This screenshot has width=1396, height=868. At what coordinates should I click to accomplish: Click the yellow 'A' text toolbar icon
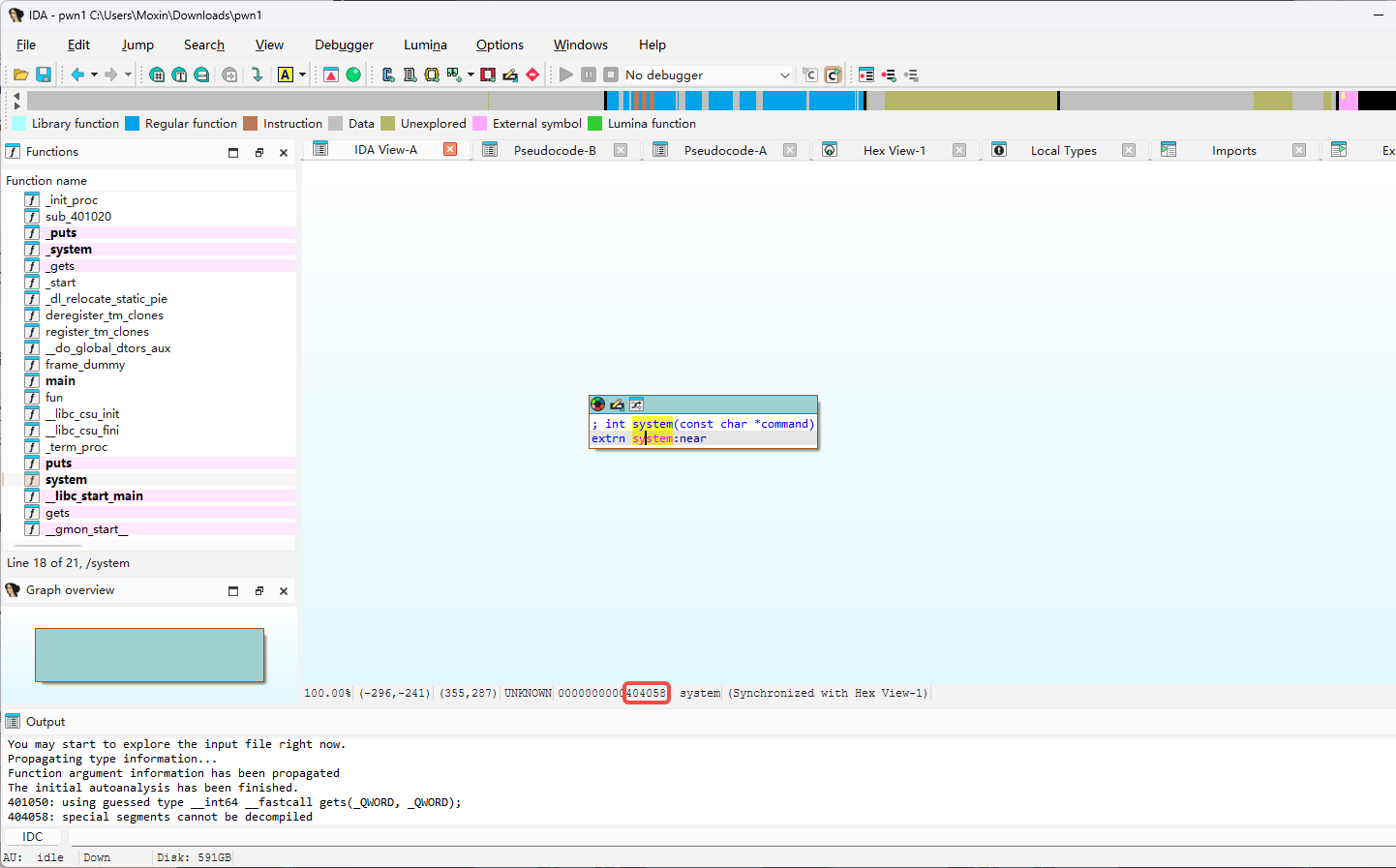286,75
